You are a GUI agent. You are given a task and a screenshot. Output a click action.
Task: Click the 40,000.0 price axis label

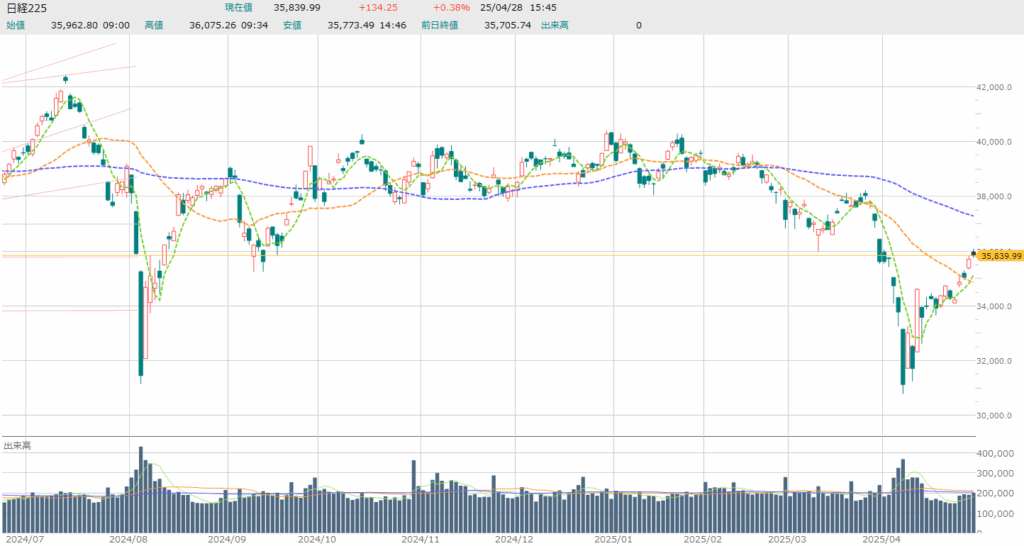pyautogui.click(x=994, y=142)
